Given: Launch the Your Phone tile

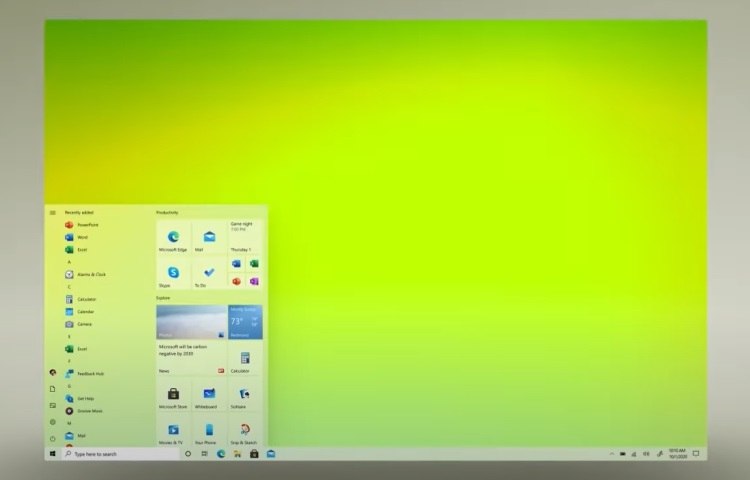Looking at the screenshot, I should click(209, 430).
